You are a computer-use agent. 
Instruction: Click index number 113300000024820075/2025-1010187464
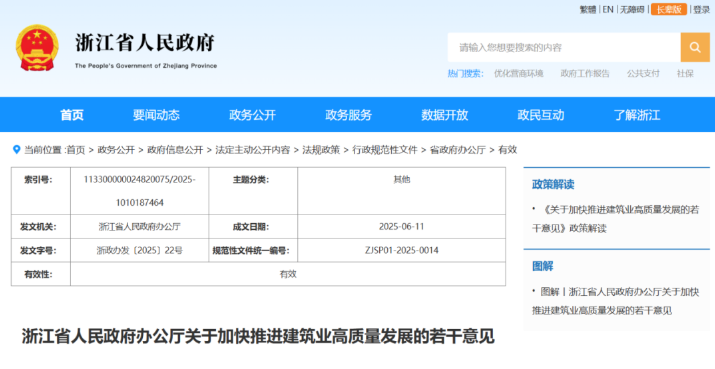(x=140, y=191)
